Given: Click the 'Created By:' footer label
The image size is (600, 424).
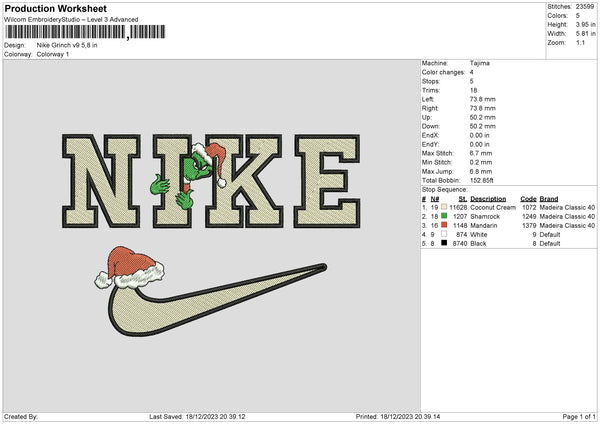Looking at the screenshot, I should coord(21,416).
